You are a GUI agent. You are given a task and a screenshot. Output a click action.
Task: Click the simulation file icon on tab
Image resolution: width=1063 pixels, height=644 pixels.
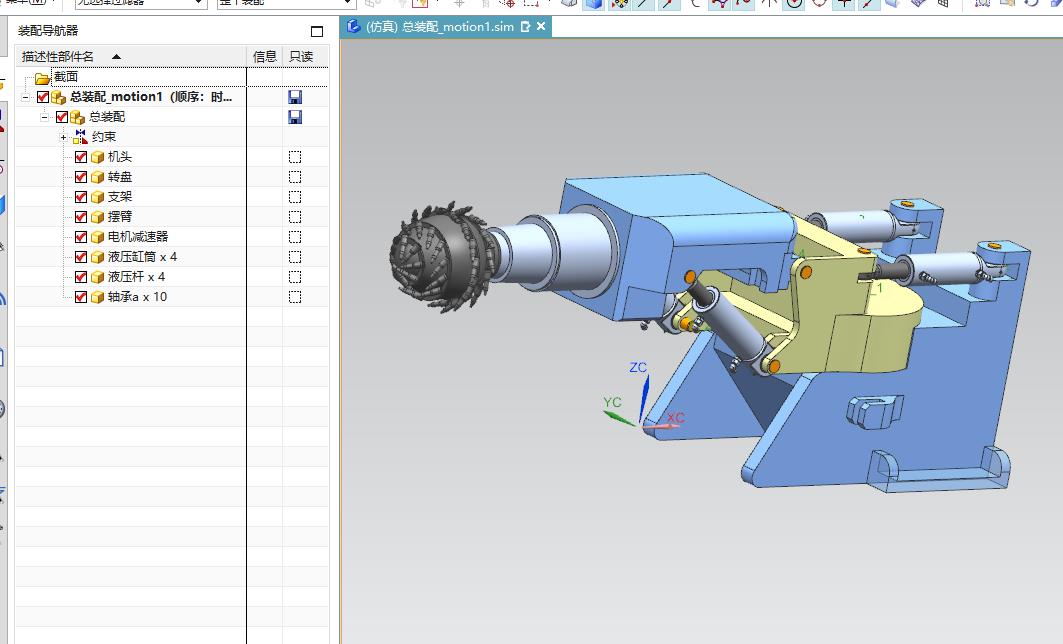click(x=353, y=26)
